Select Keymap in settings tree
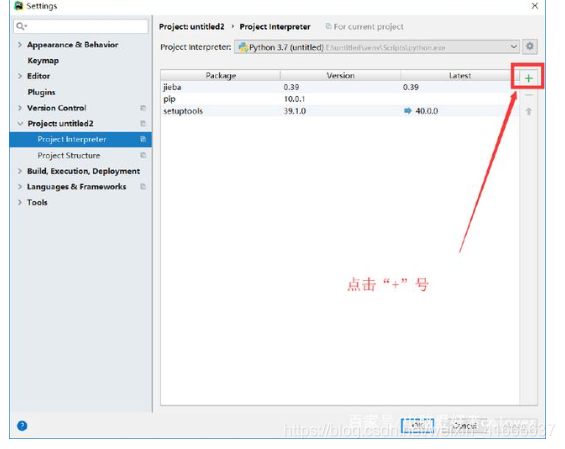565x449 pixels. coord(43,61)
